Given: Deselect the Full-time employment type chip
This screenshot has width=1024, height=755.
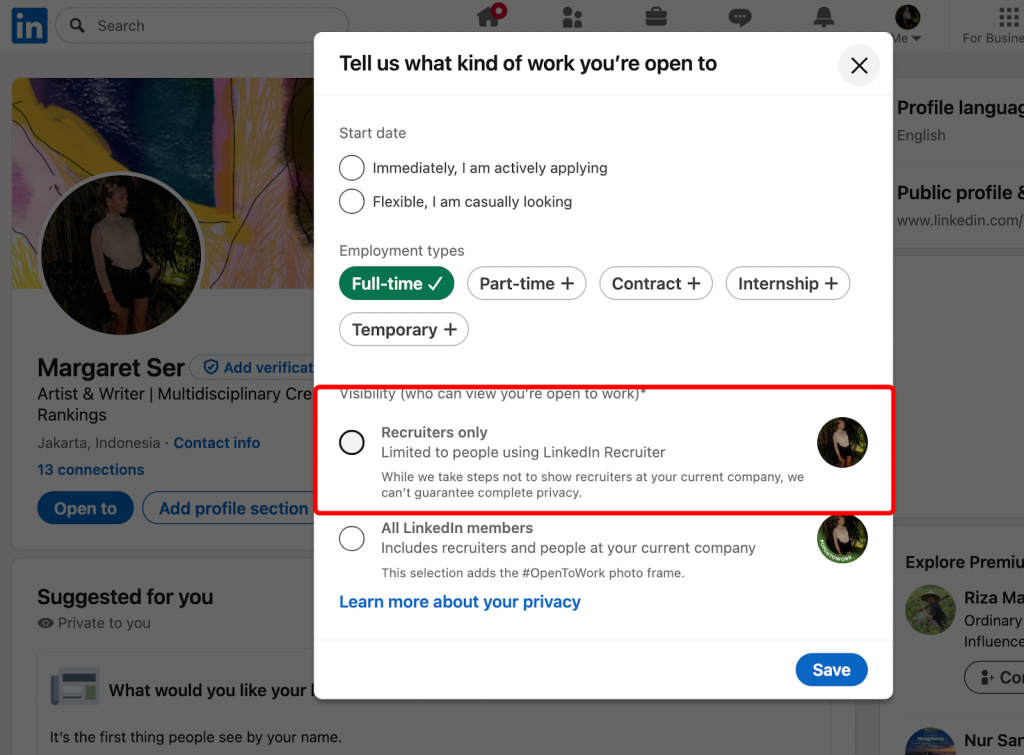Looking at the screenshot, I should pyautogui.click(x=396, y=284).
